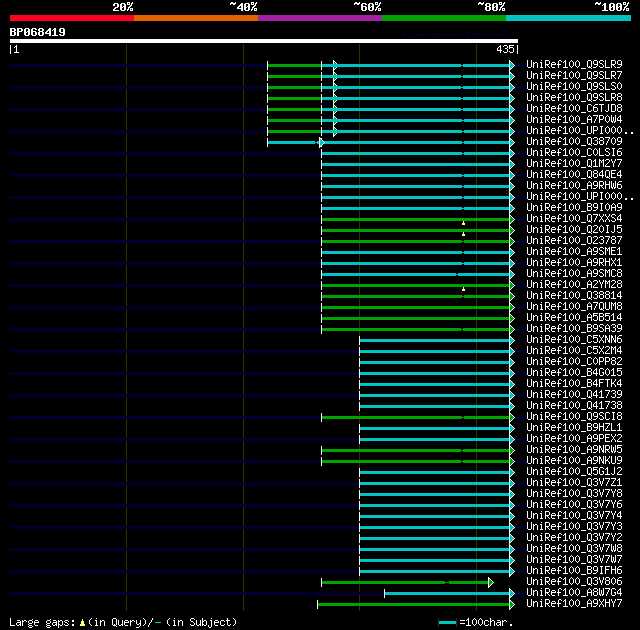Open hit UniRef100_Q9SLR9
The image size is (640, 630).
click(x=574, y=64)
